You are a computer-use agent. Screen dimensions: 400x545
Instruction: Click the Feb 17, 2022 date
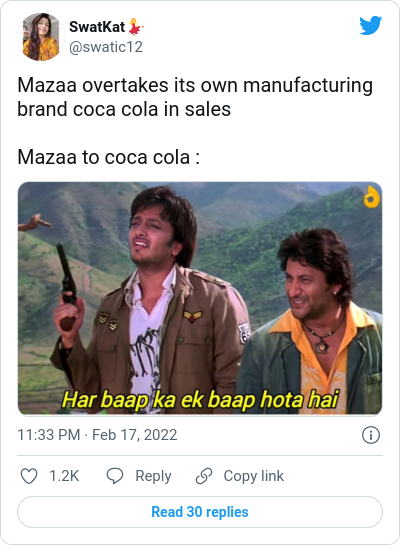tap(134, 435)
